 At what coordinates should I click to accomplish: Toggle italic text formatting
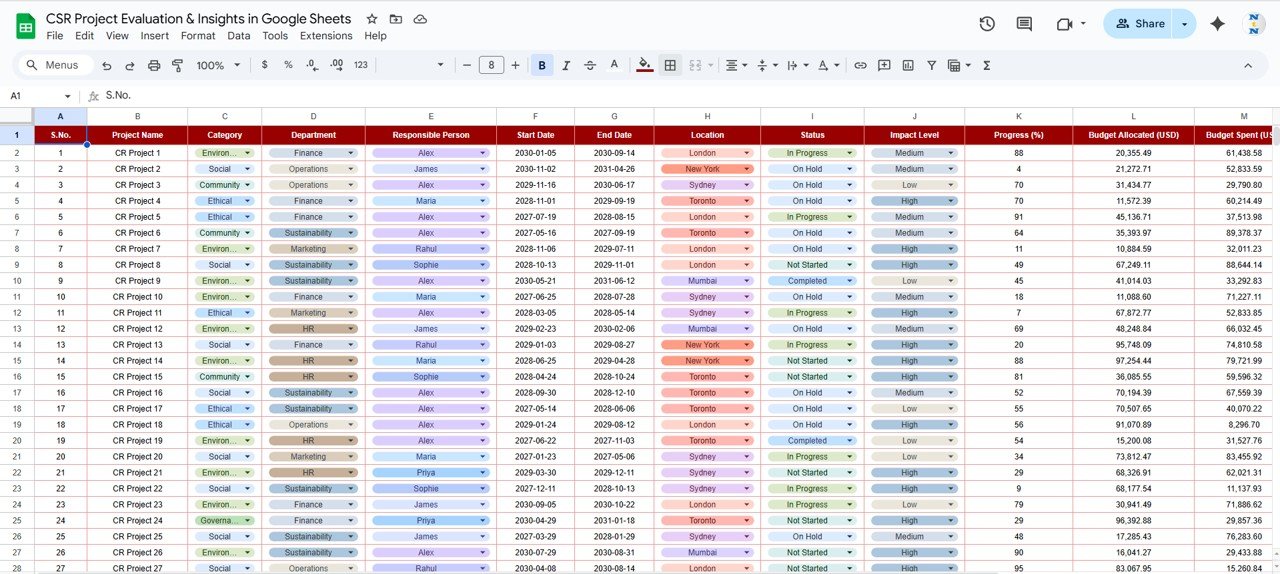tap(566, 65)
